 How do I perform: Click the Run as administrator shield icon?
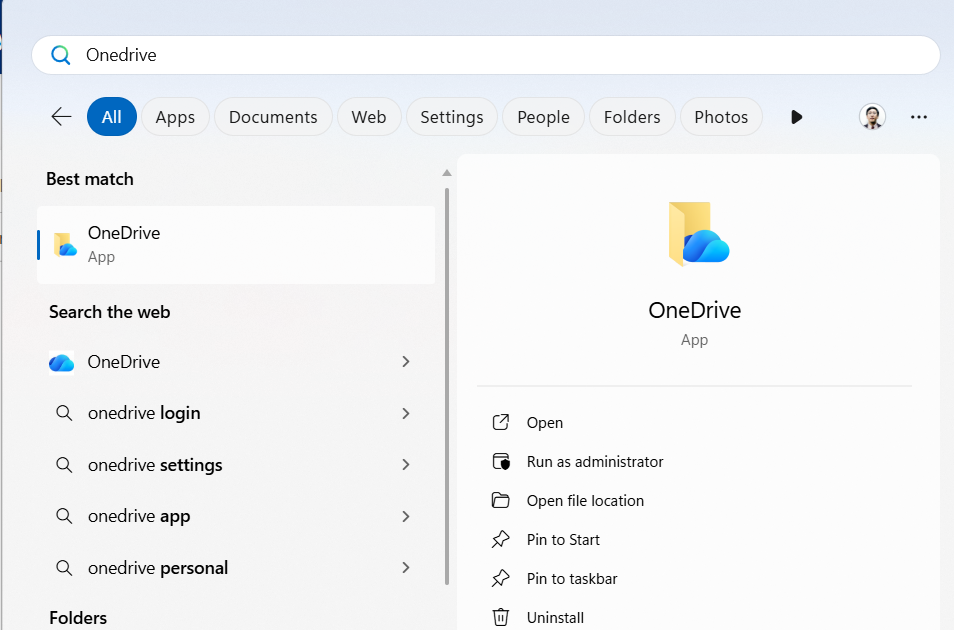[x=501, y=462]
